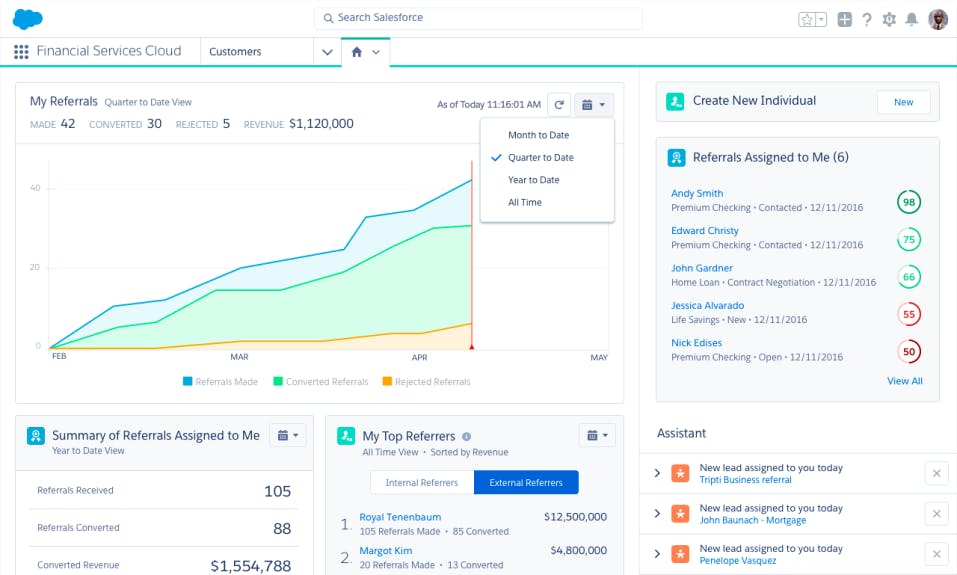Open the Tripti Business referral link

(x=745, y=480)
